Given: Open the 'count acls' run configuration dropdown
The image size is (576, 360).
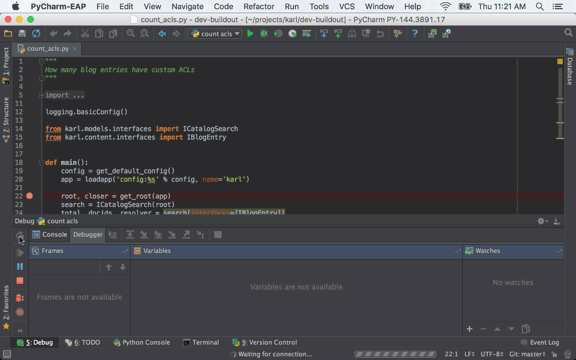Looking at the screenshot, I should (215, 34).
